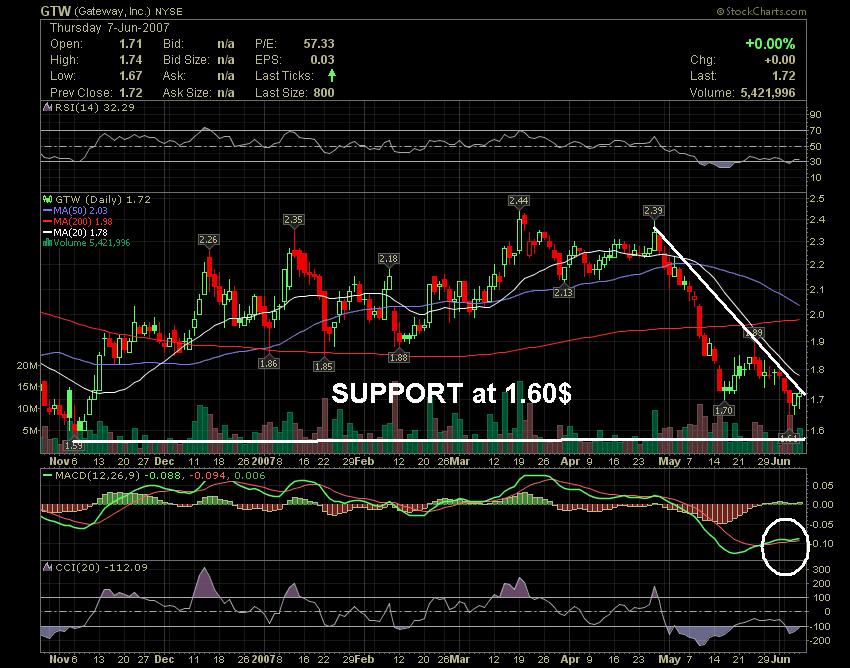Image resolution: width=850 pixels, height=668 pixels.
Task: Click the 1.70 low price label
Action: point(724,410)
